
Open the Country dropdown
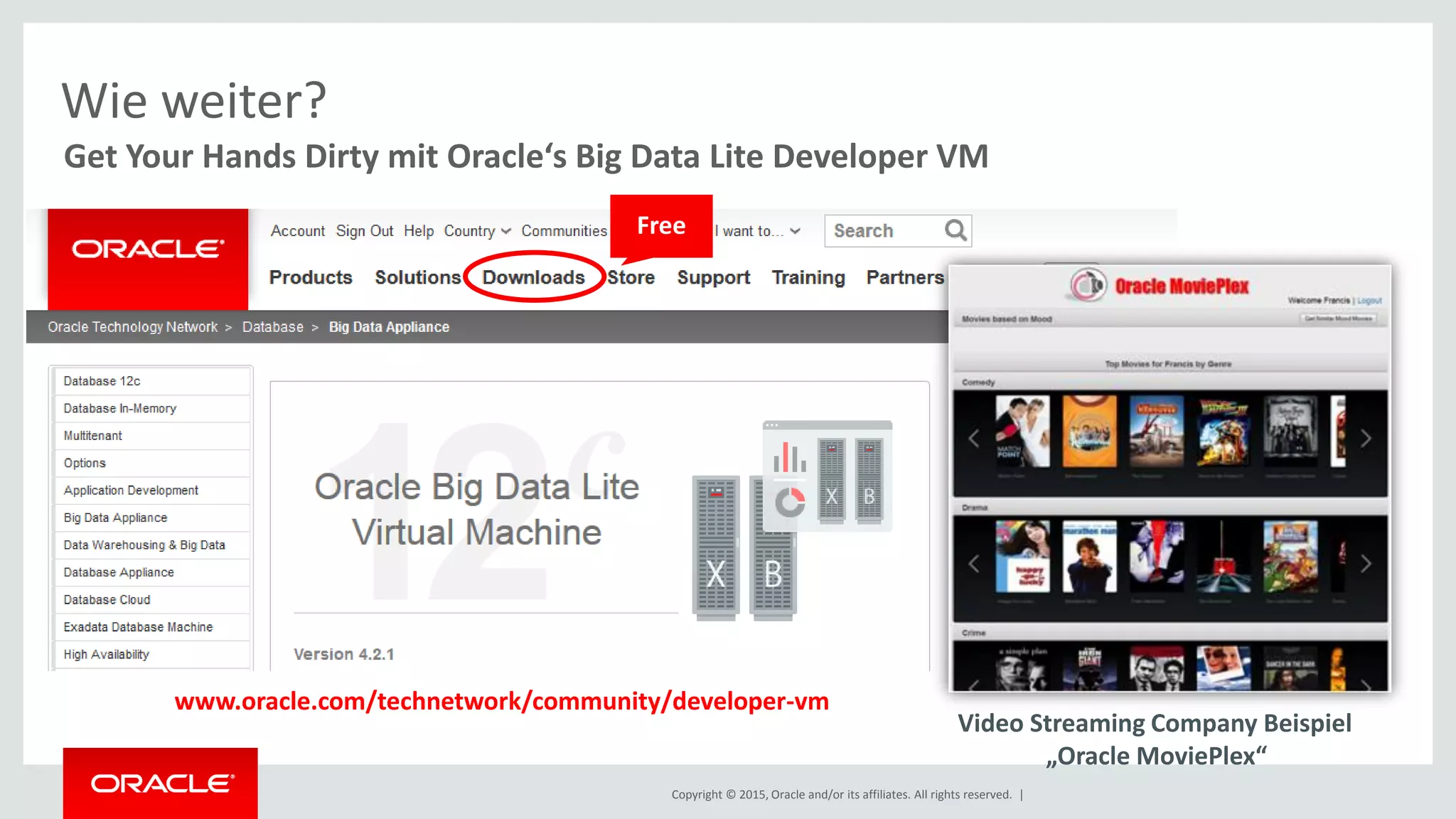pyautogui.click(x=477, y=231)
